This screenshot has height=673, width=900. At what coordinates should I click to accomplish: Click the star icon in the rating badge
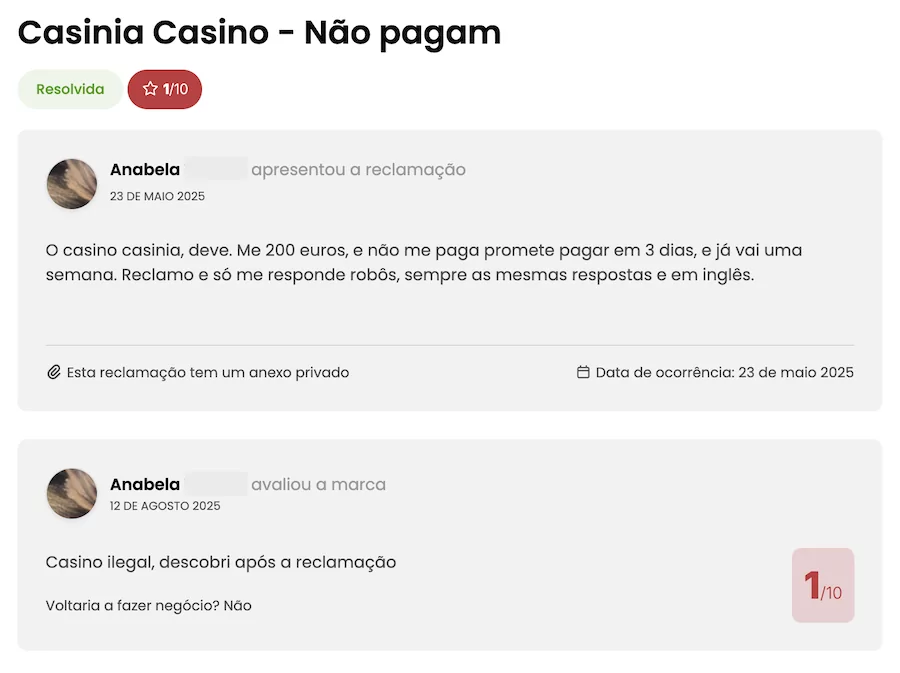click(x=149, y=89)
